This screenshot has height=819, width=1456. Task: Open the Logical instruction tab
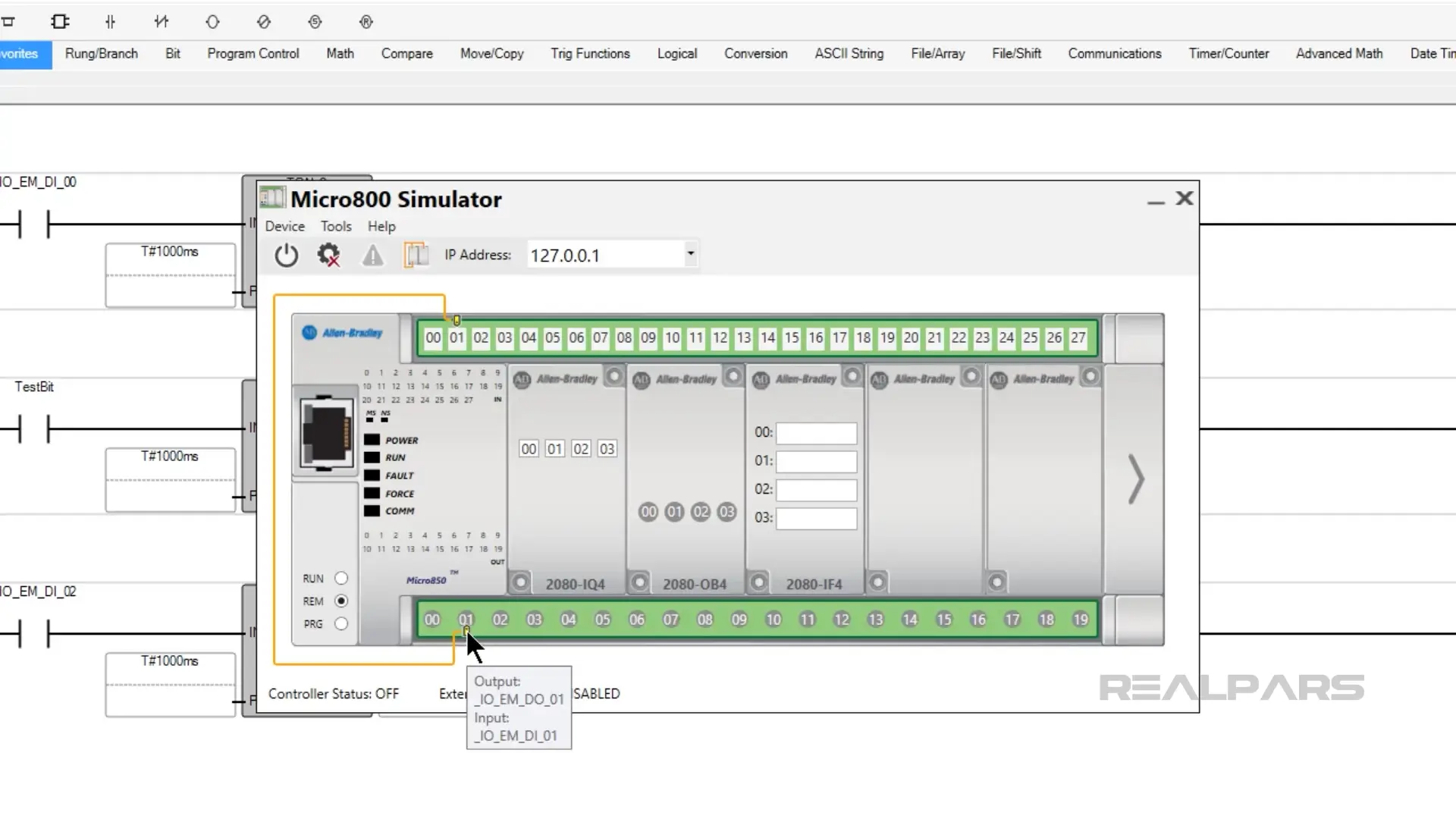[677, 54]
